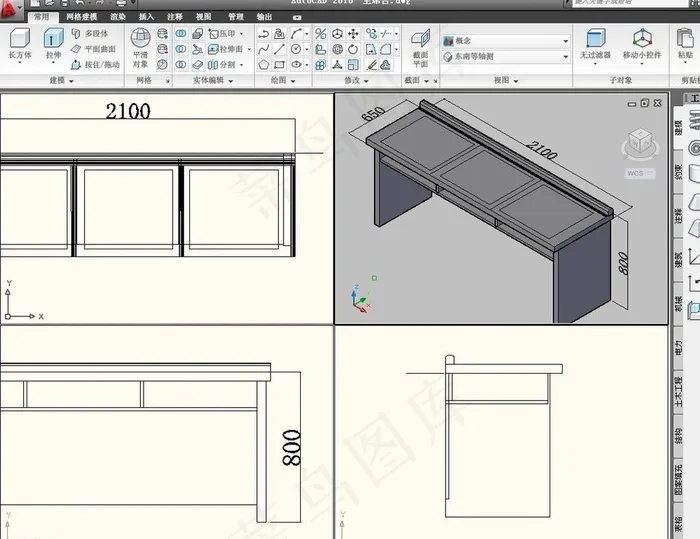700x539 pixels.
Task: Switch to the 注释 ribbon tab
Action: click(175, 17)
